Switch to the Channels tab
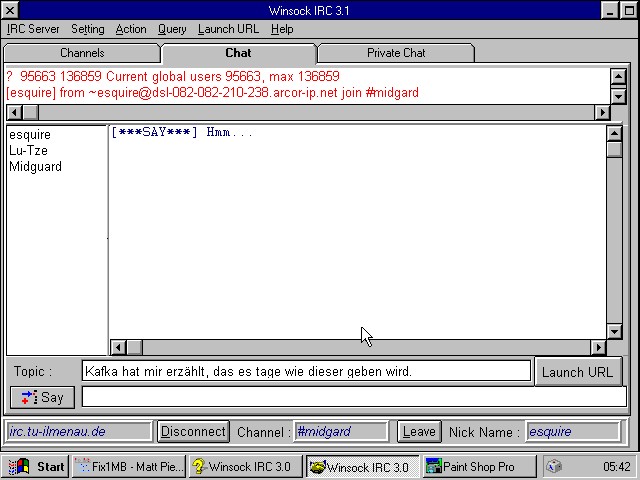This screenshot has width=640, height=480. 82,53
